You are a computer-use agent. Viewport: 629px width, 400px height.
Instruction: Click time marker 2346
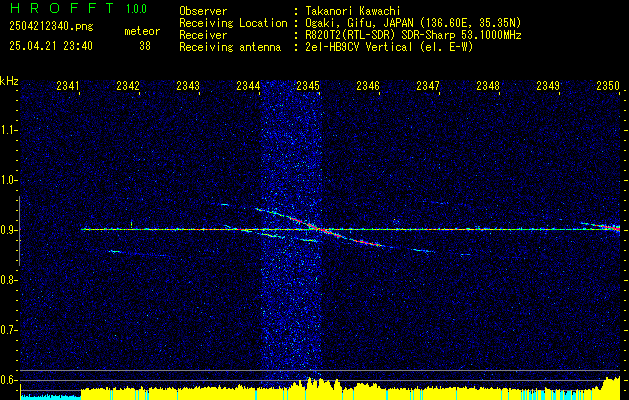tap(368, 85)
